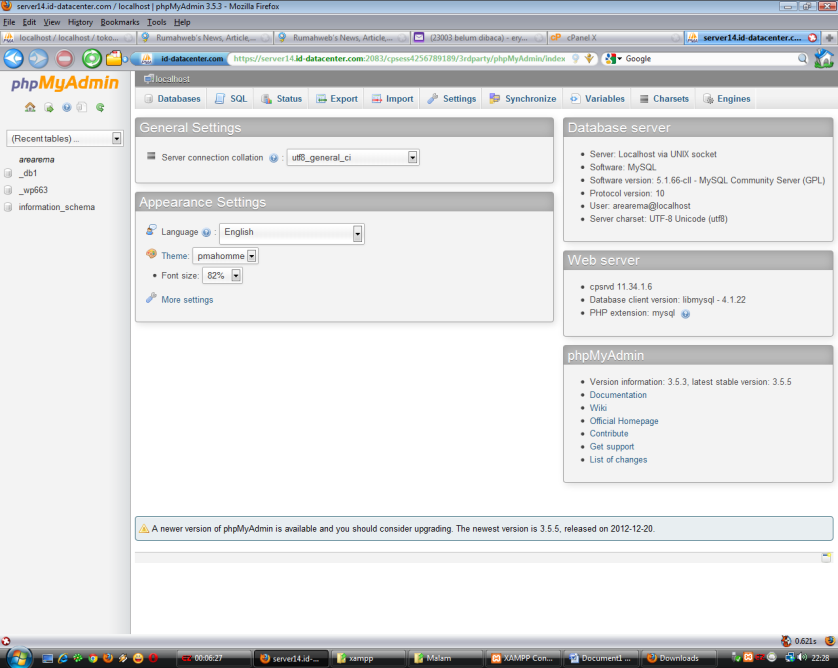
Task: Switch to the cPanel X browser tab
Action: click(x=615, y=37)
